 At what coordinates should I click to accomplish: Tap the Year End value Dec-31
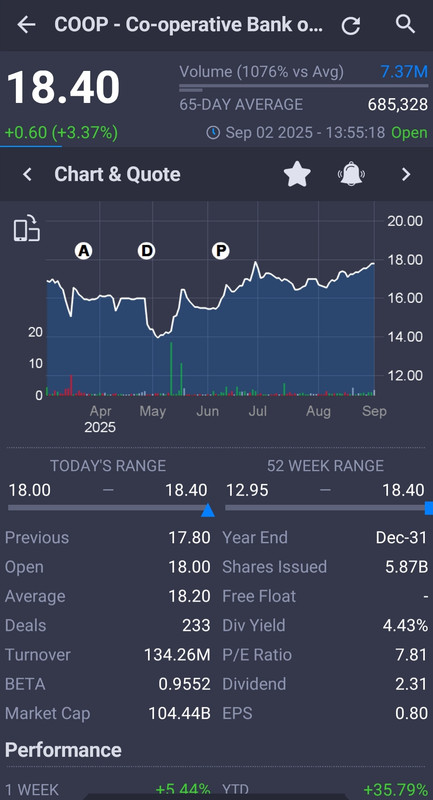pyautogui.click(x=401, y=537)
